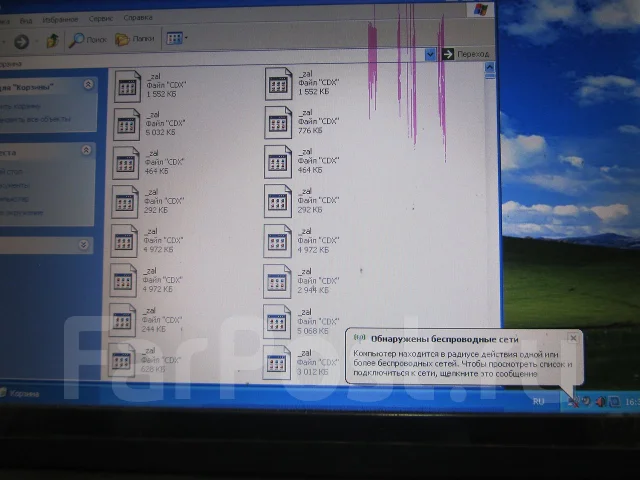Click the empty recycle bin link
Image resolution: width=640 pixels, height=480 pixels.
20,107
